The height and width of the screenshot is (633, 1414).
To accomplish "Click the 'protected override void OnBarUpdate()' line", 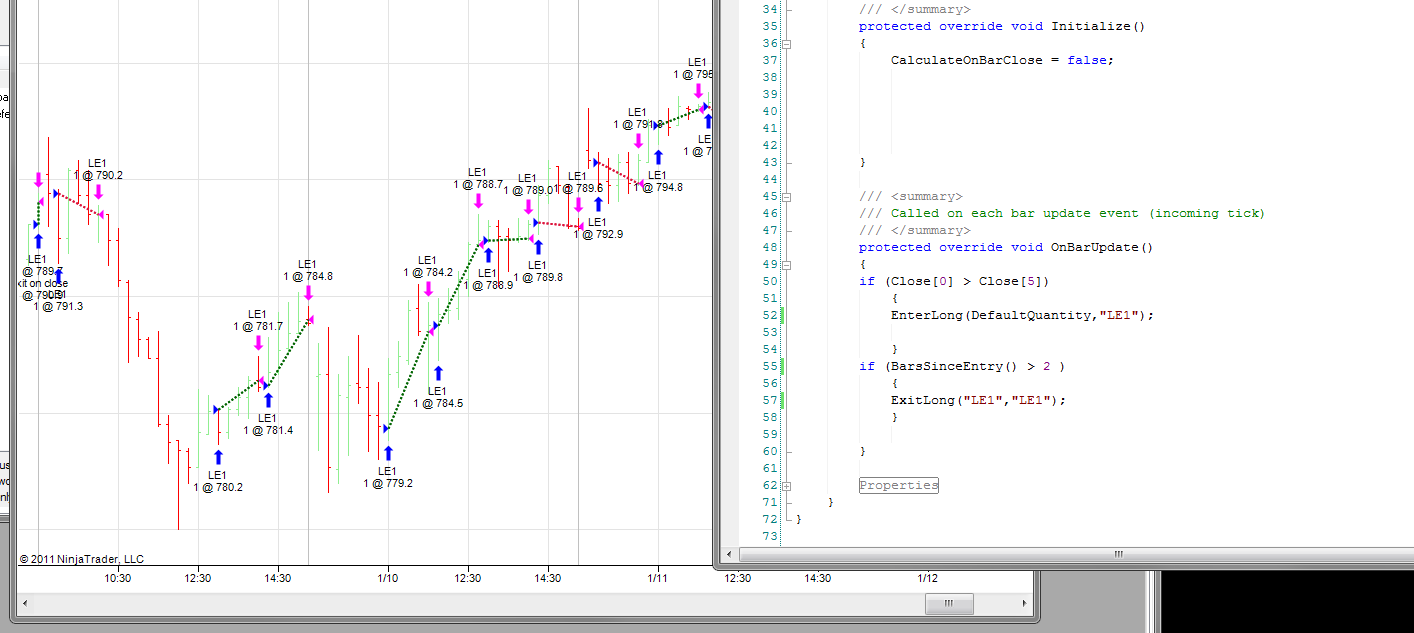I will click(x=1006, y=247).
